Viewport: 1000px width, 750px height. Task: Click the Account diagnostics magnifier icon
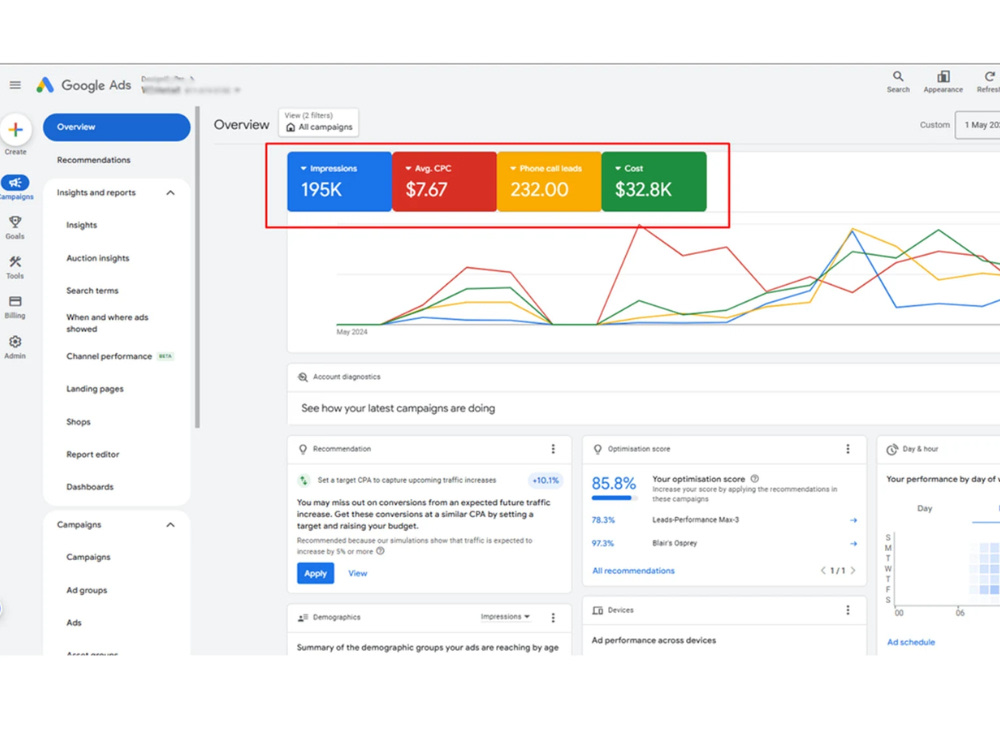pos(303,377)
